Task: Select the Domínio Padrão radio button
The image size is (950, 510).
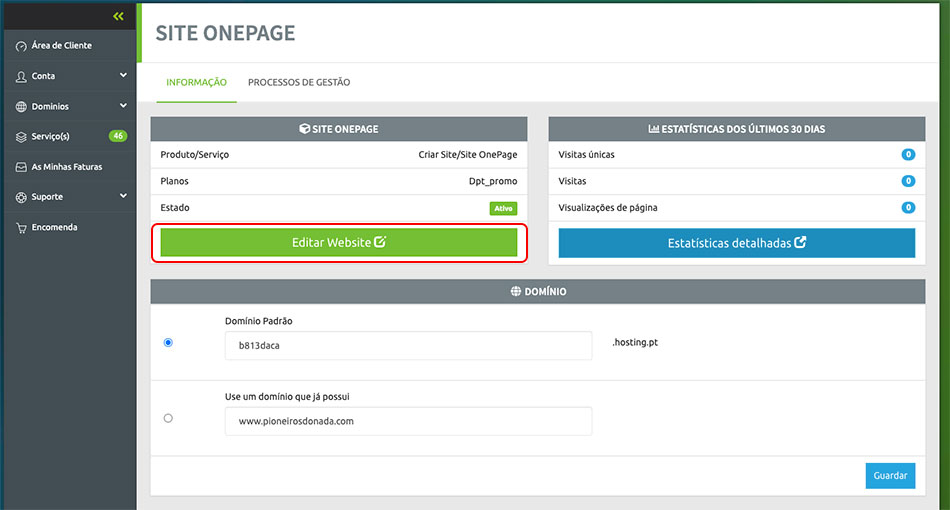Action: click(168, 343)
